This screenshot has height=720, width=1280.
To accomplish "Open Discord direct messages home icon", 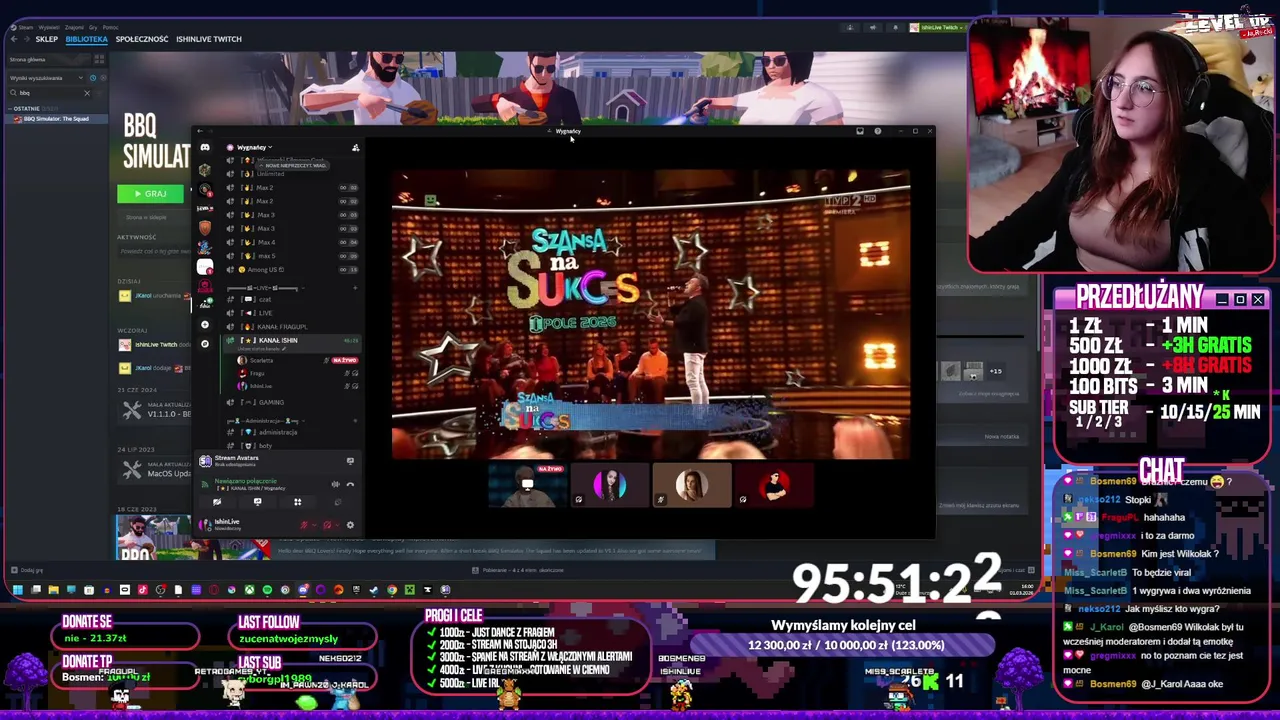I will (205, 147).
